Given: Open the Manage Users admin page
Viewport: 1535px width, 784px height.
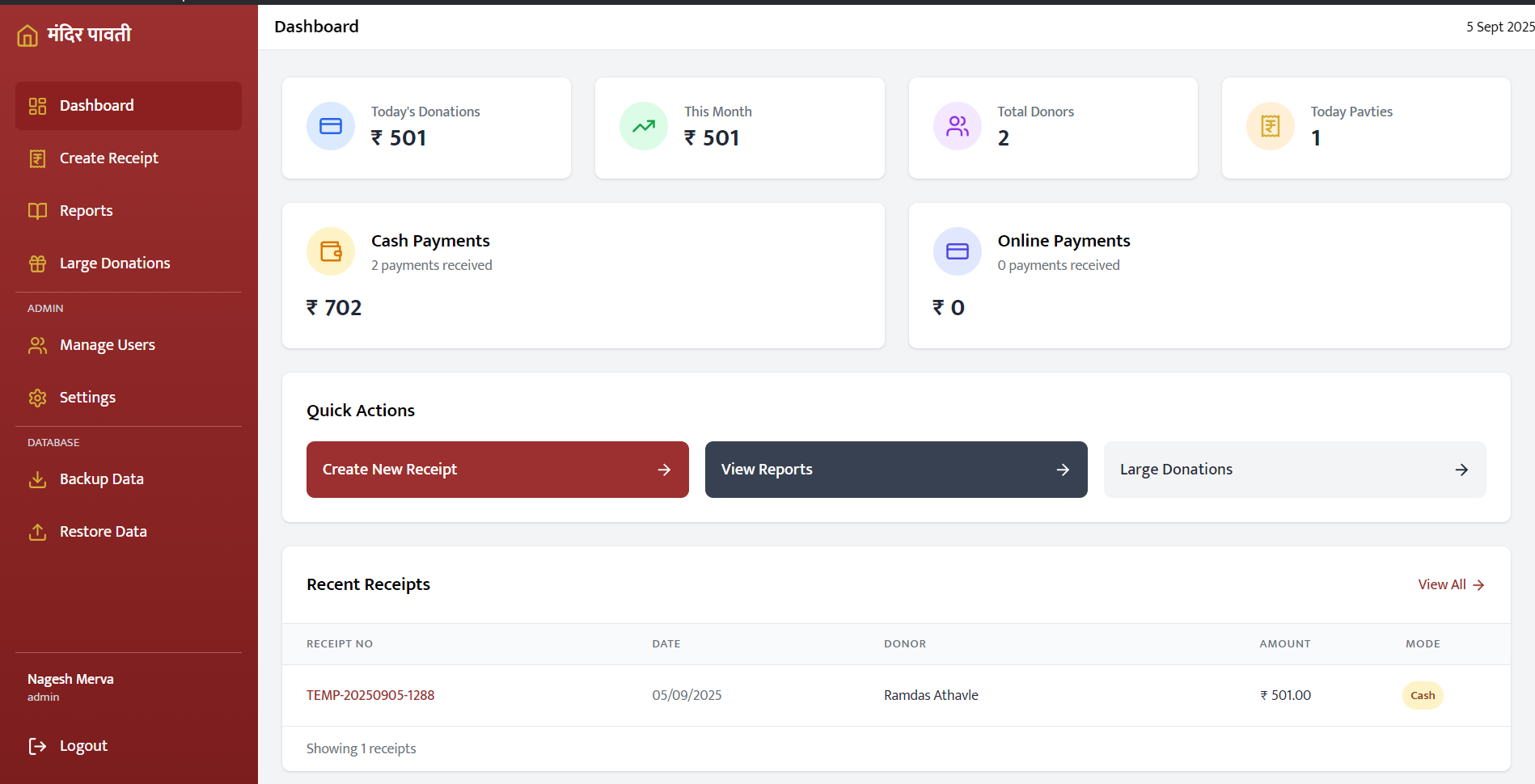Looking at the screenshot, I should [x=107, y=345].
